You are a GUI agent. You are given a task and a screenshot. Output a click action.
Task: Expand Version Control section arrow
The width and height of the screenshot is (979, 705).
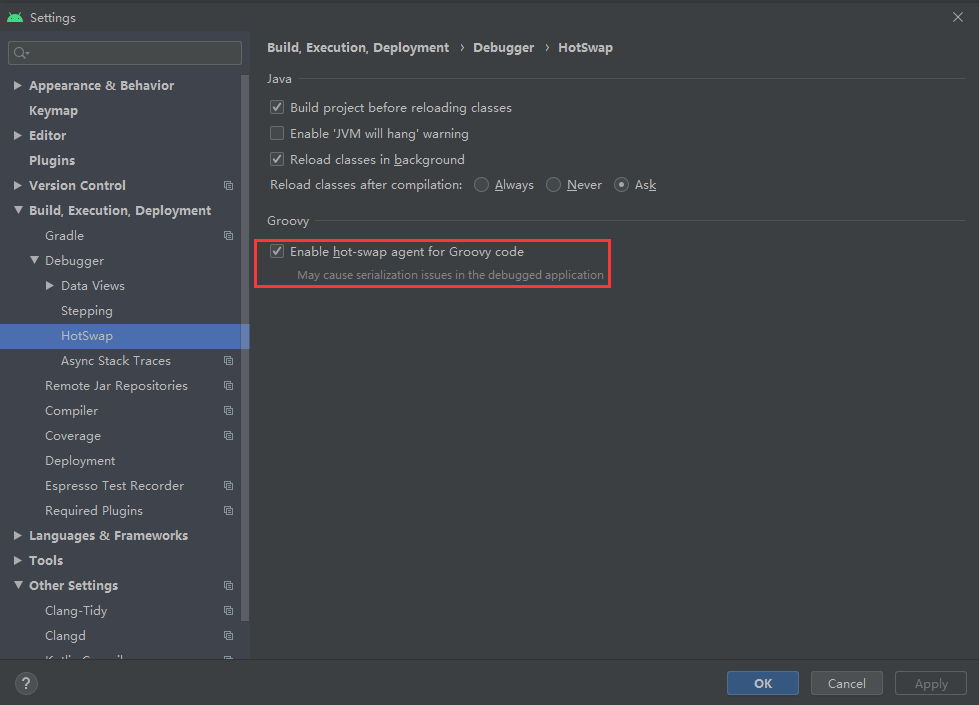click(x=18, y=185)
